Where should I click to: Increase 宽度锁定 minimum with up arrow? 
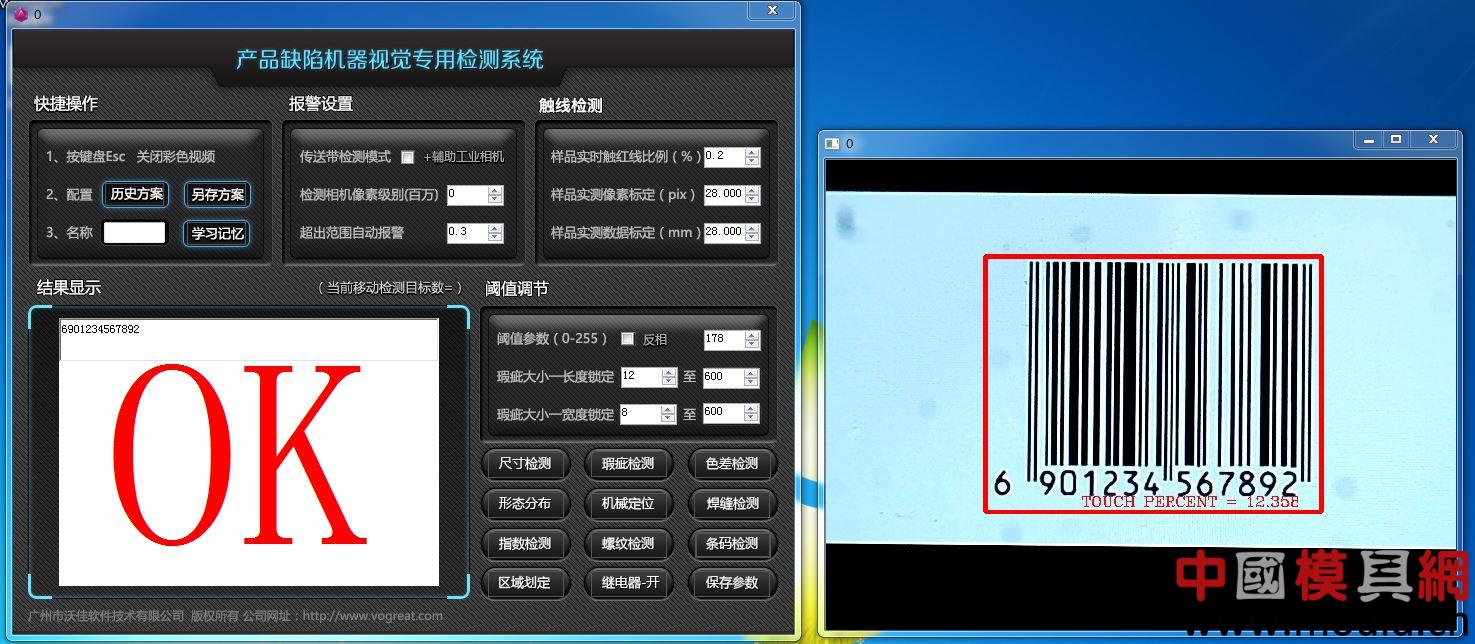click(x=669, y=408)
